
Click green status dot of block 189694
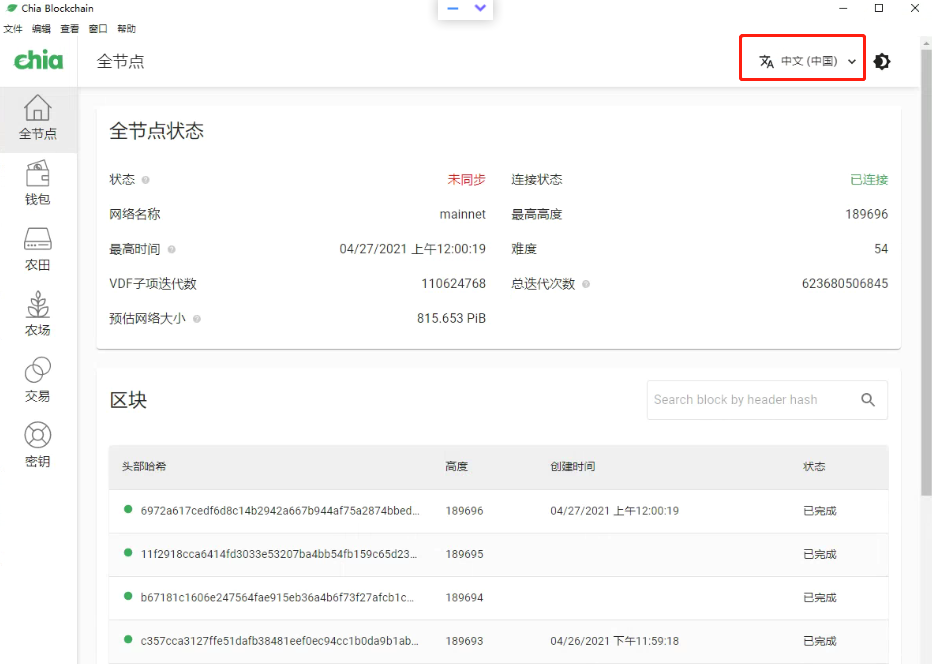tap(128, 596)
